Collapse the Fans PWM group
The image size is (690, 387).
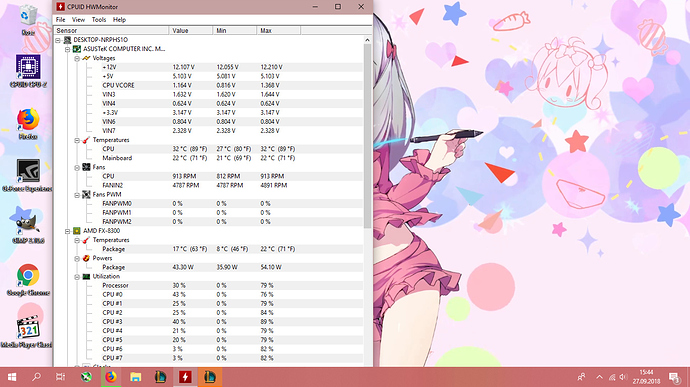[77, 195]
